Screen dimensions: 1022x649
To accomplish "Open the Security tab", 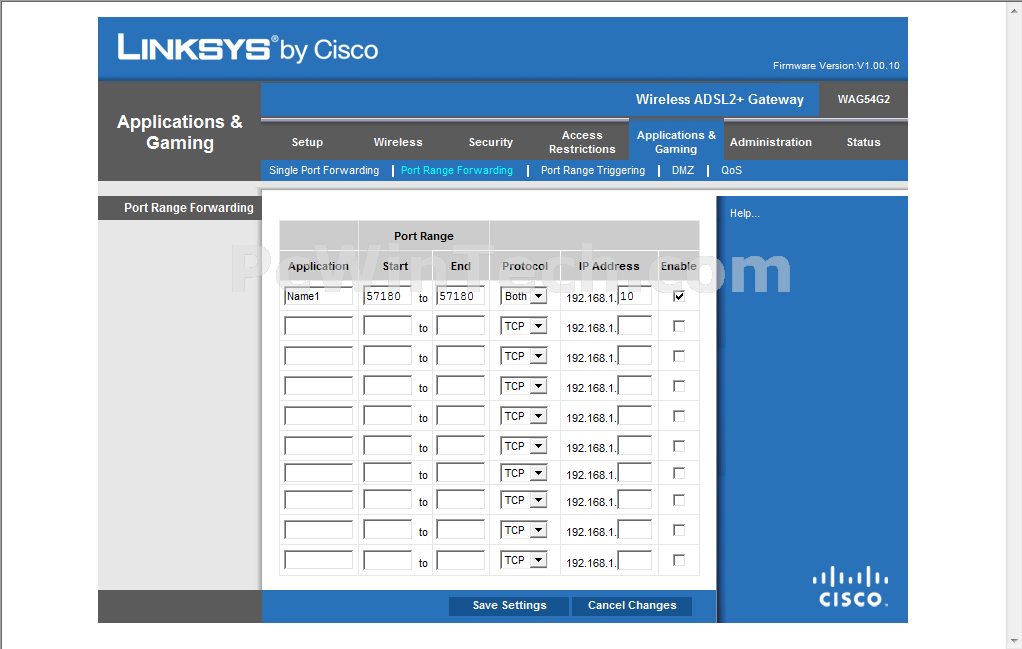I will (x=491, y=142).
